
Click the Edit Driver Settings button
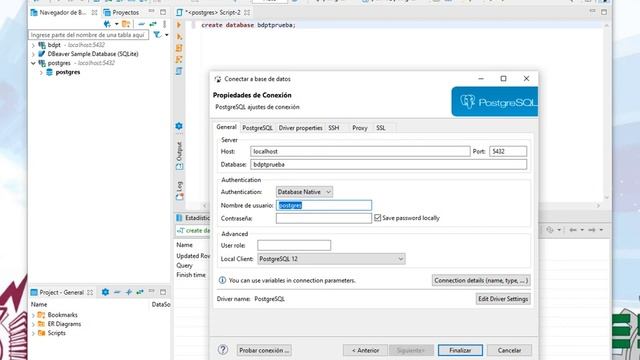[503, 299]
